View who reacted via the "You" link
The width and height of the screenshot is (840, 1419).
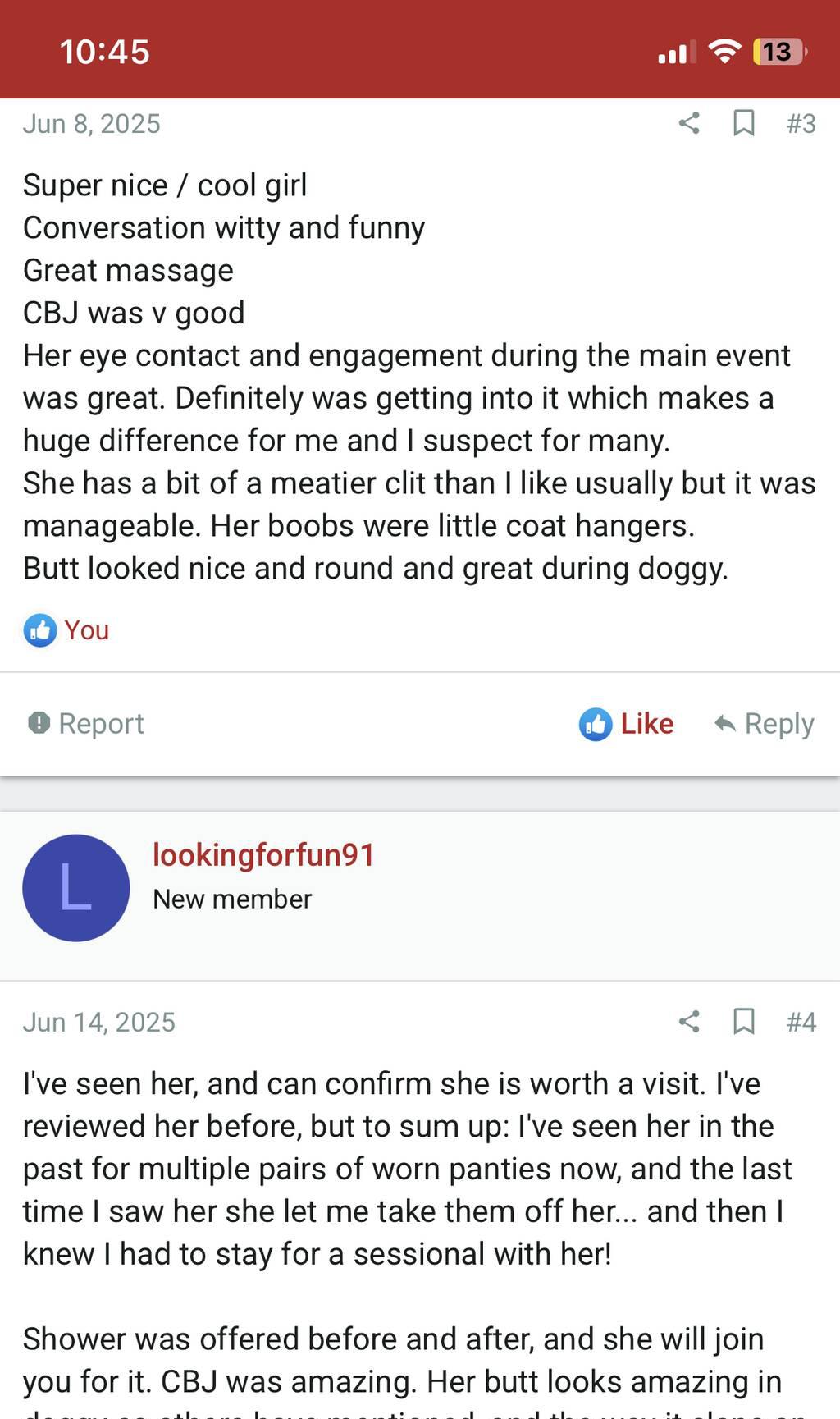86,630
